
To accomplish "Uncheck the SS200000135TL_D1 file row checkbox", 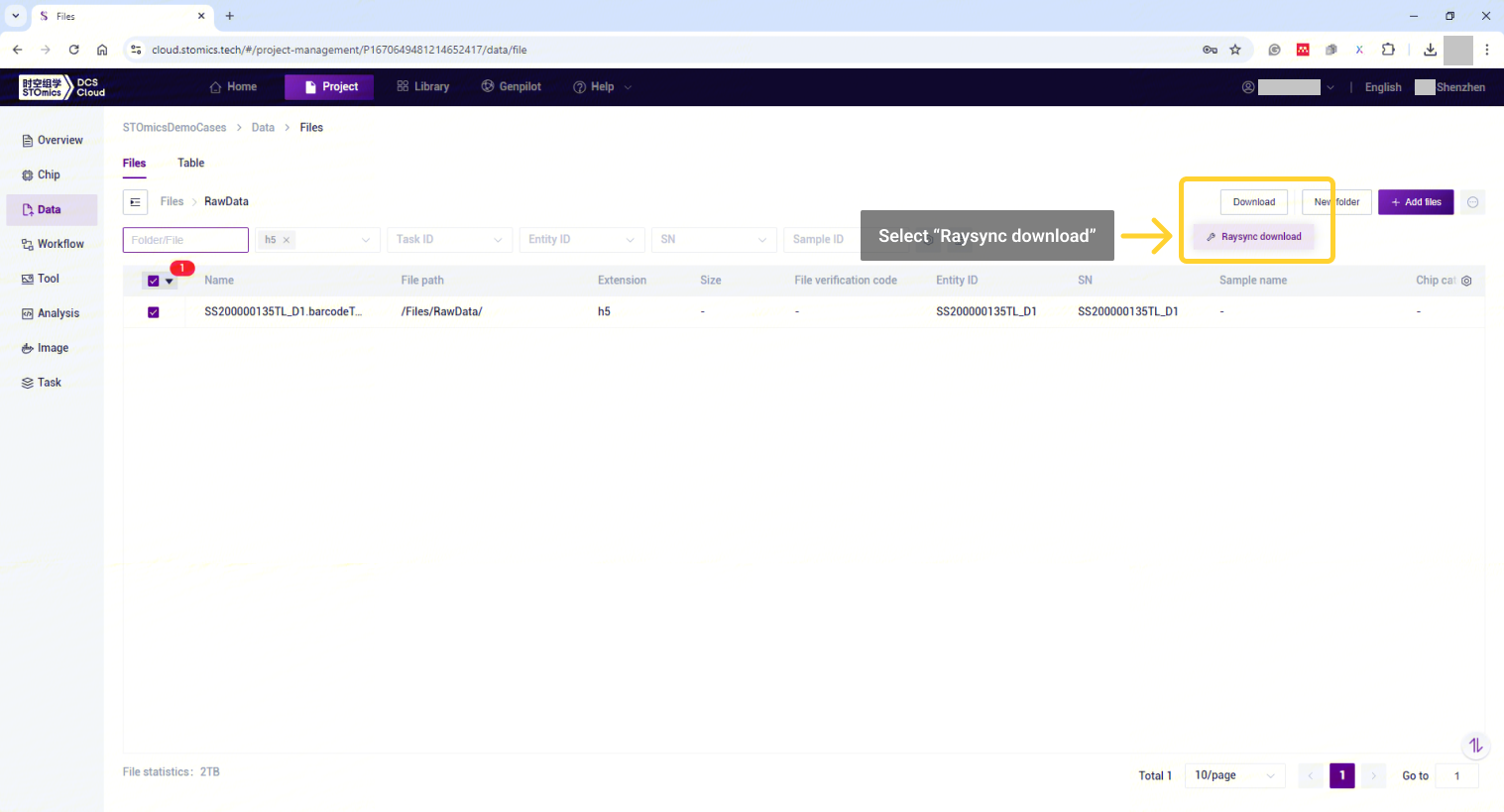I will pos(153,312).
